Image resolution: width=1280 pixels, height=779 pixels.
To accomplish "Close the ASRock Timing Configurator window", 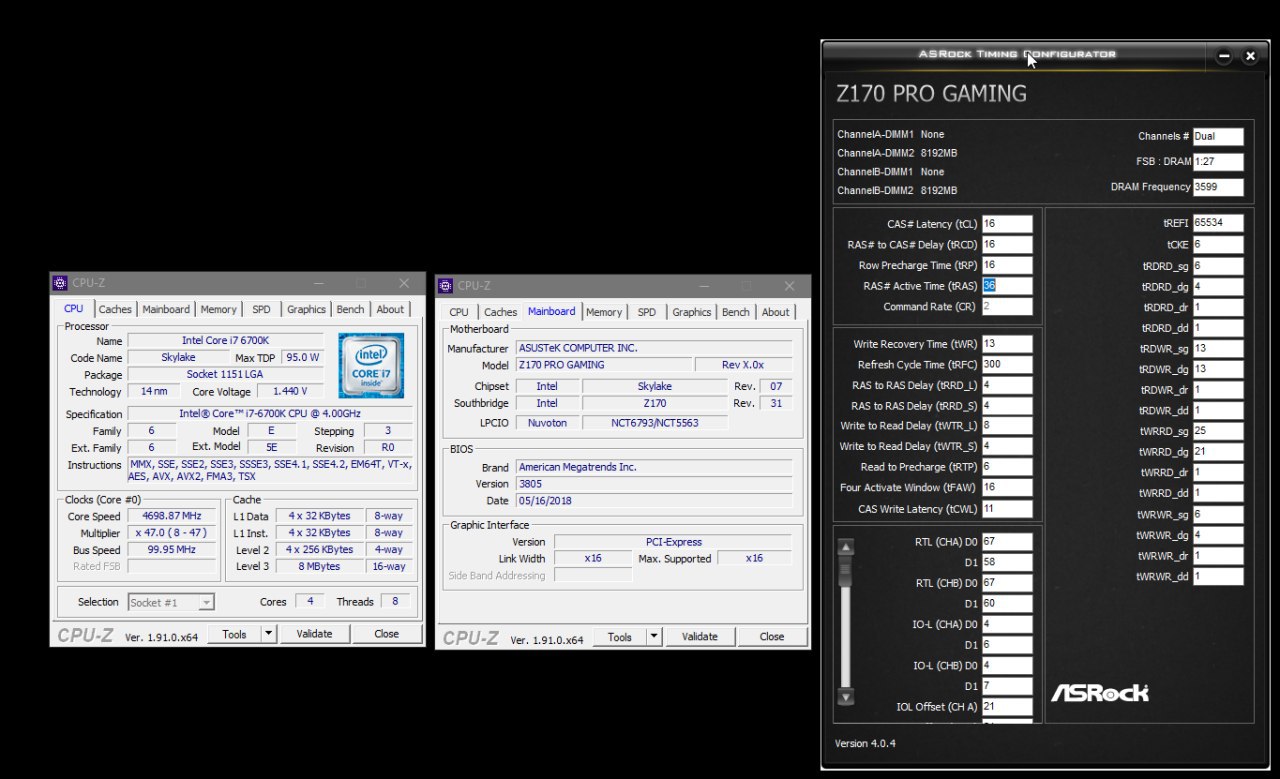I will [1250, 57].
